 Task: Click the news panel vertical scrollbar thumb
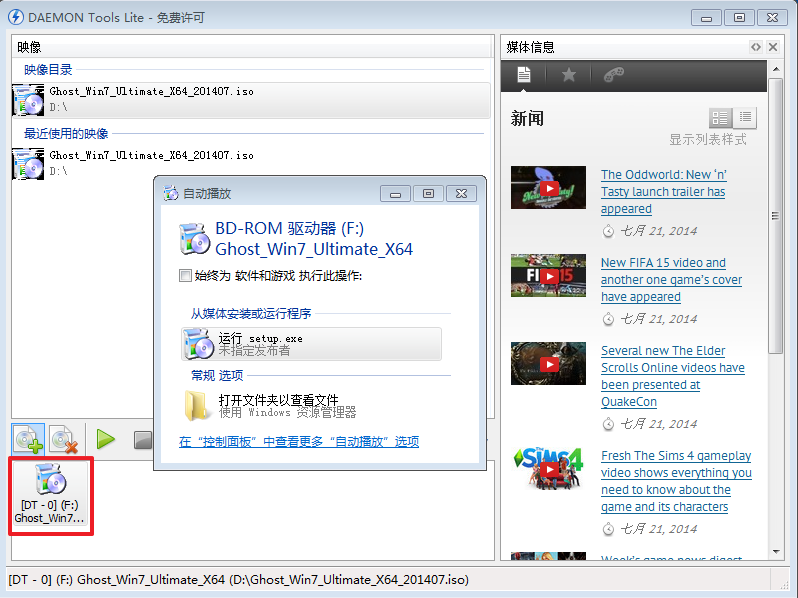pyautogui.click(x=776, y=216)
